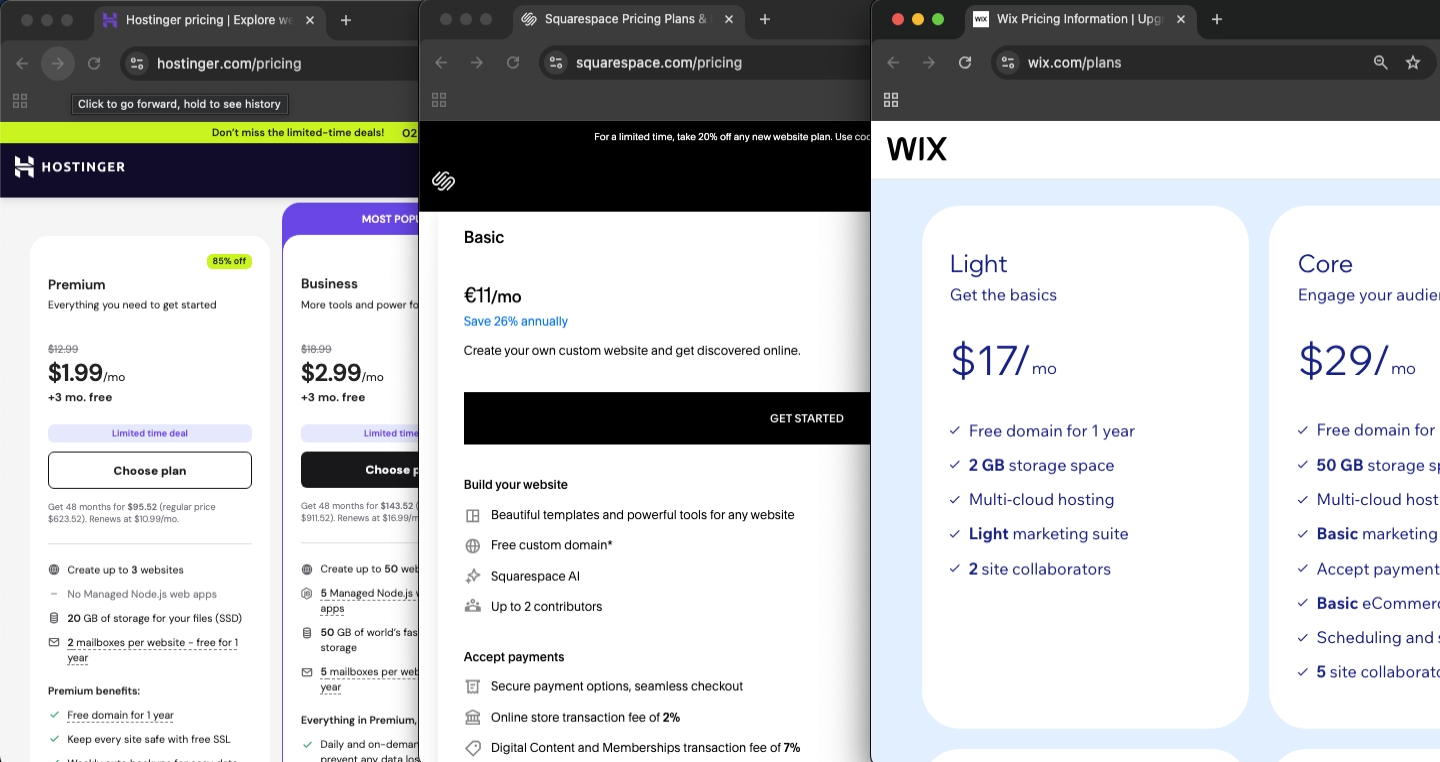Click the Squarespace logo on the black header
This screenshot has width=1440, height=762.
click(x=443, y=181)
